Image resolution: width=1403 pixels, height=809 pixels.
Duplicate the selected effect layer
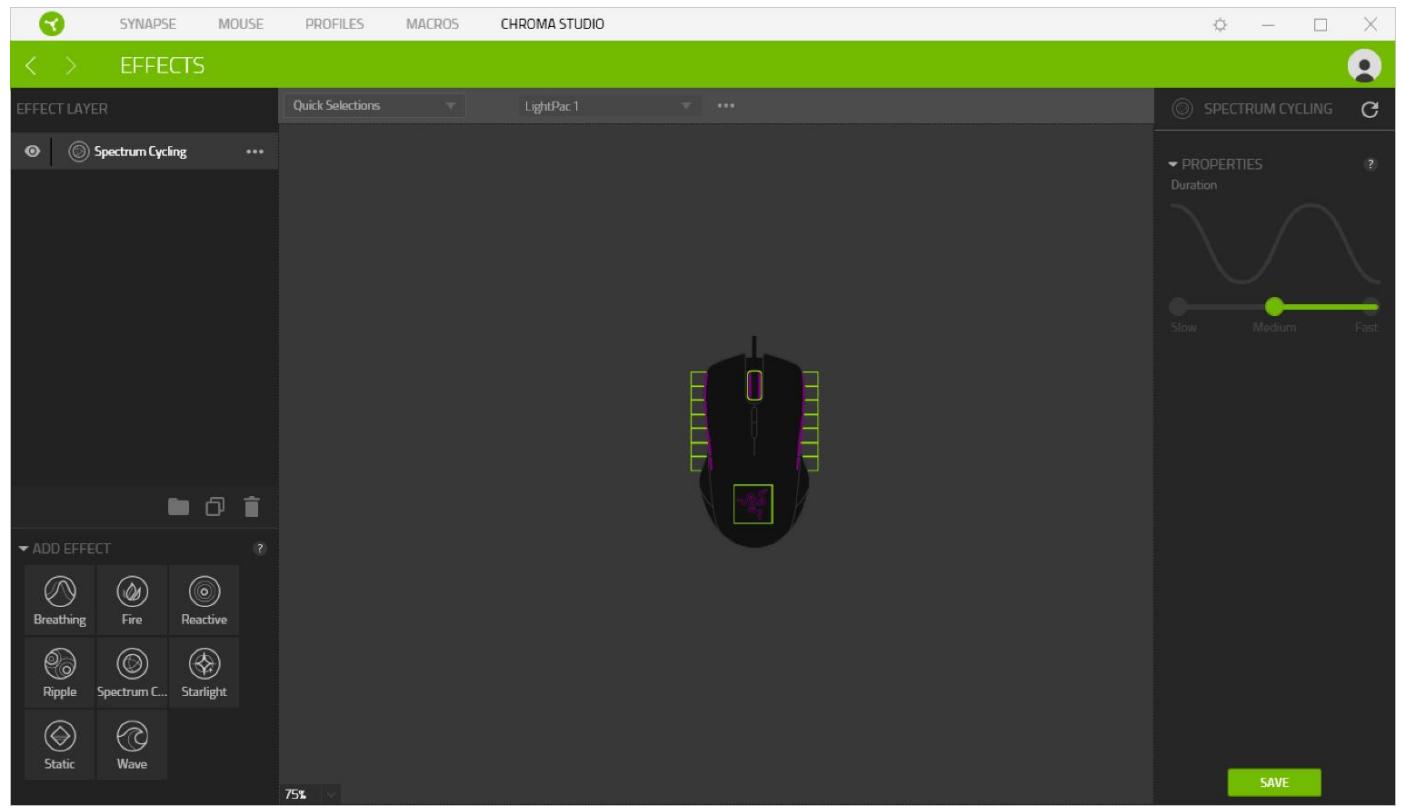tap(215, 507)
